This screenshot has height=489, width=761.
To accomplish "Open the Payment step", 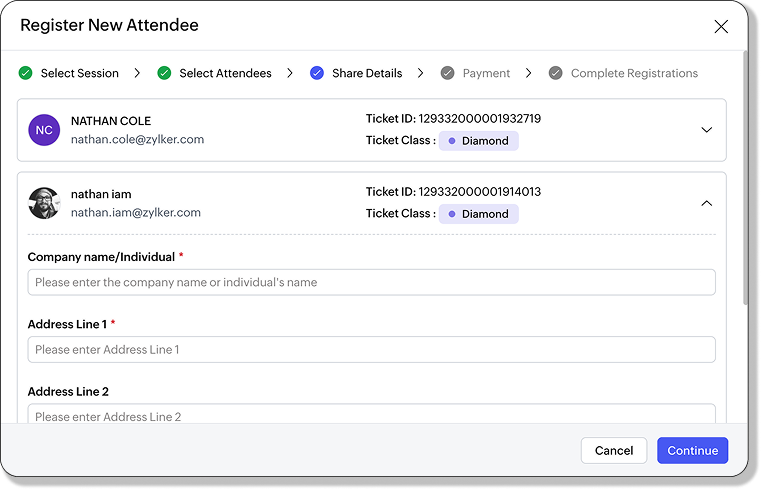I will click(x=486, y=73).
